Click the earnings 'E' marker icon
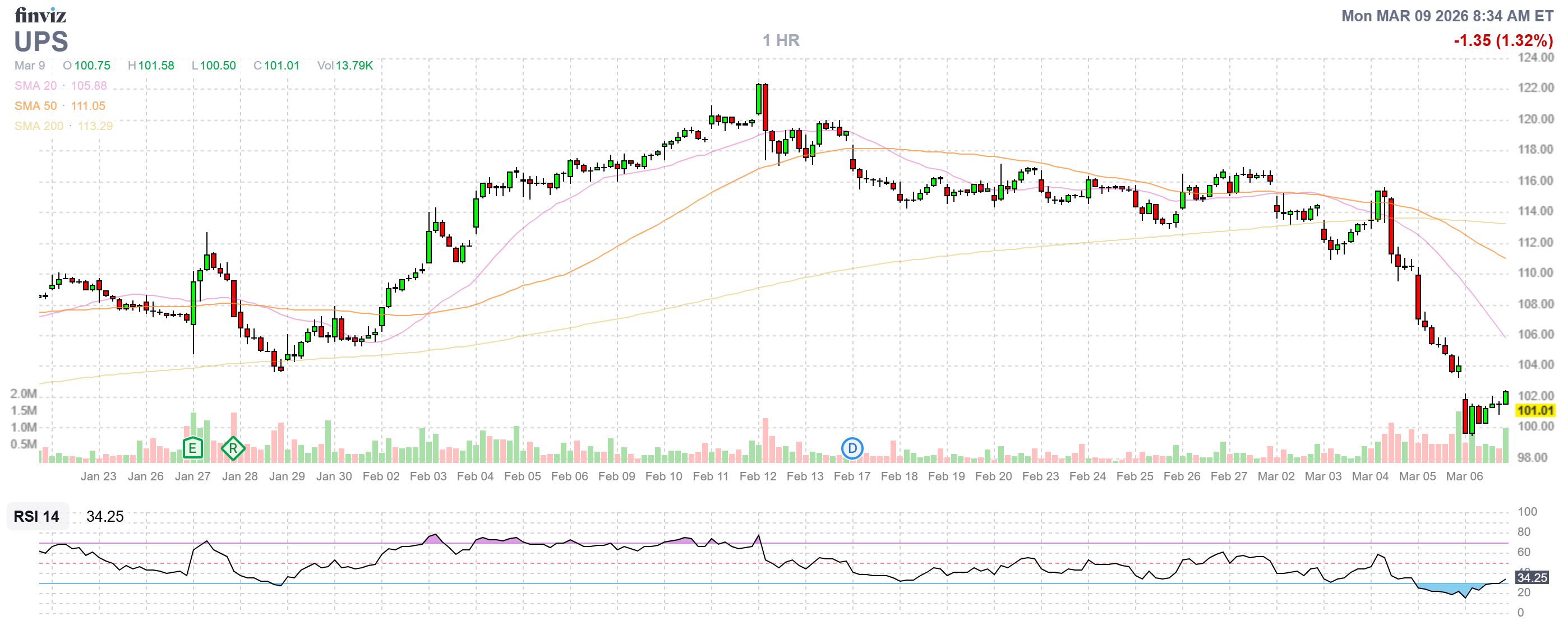The height and width of the screenshot is (630, 1568). point(192,449)
